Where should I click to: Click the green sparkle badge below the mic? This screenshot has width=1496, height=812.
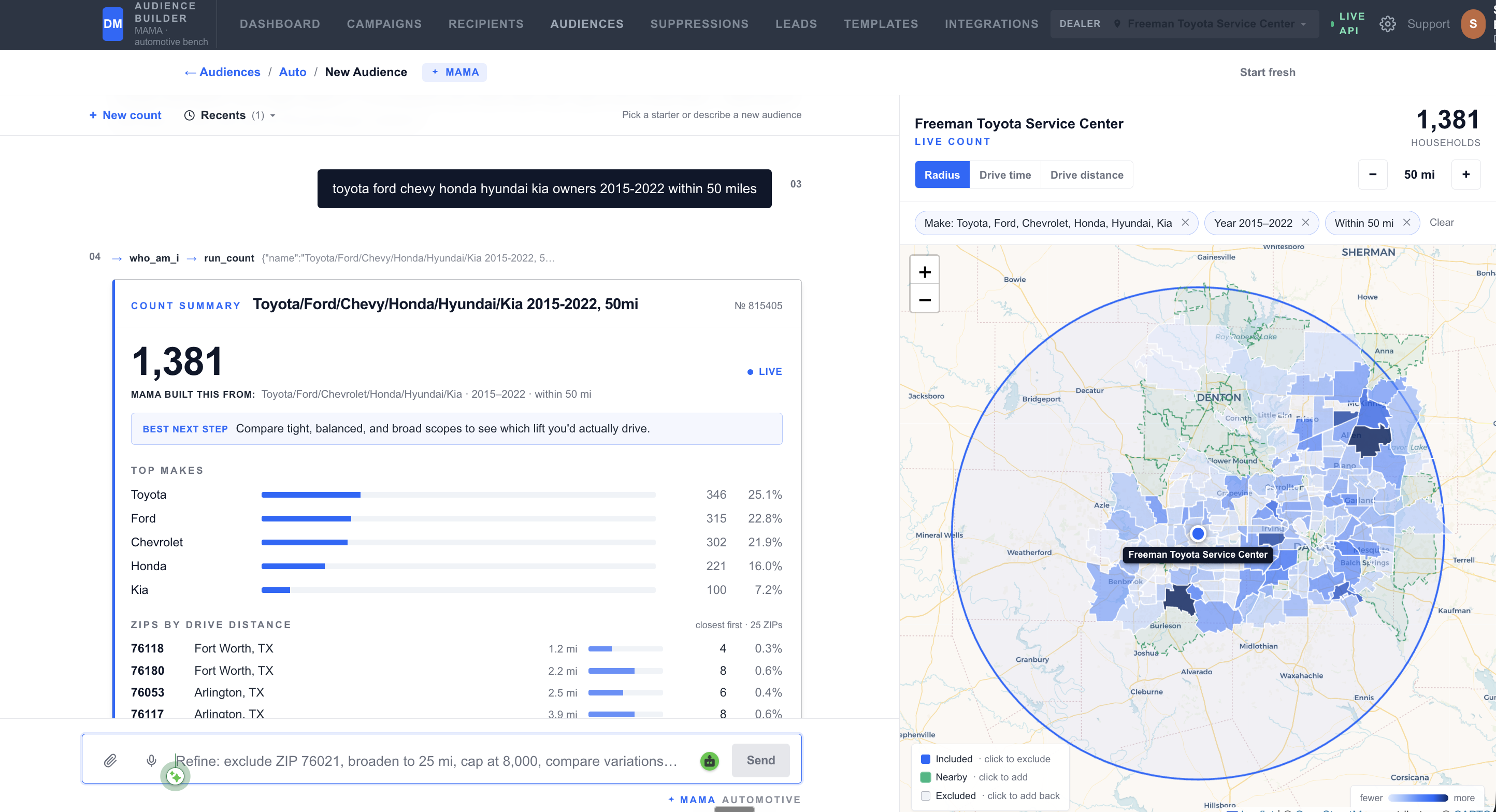coord(175,776)
